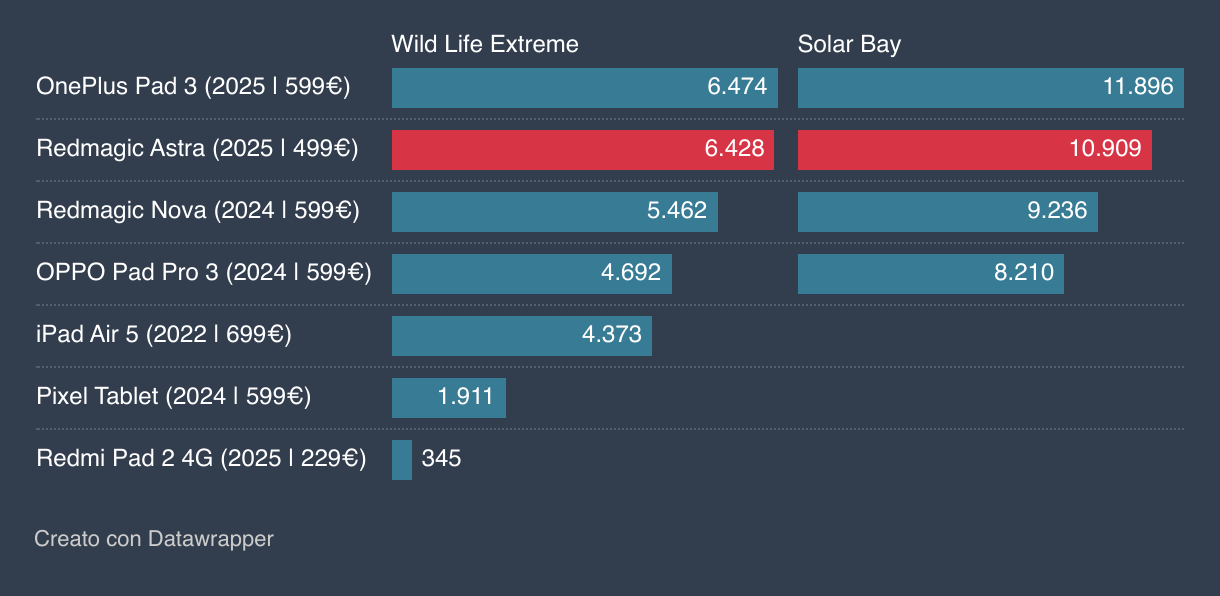Screen dimensions: 1220x596
Task: Click the Redmagic Nova bar showing 9.236
Action: tap(948, 211)
